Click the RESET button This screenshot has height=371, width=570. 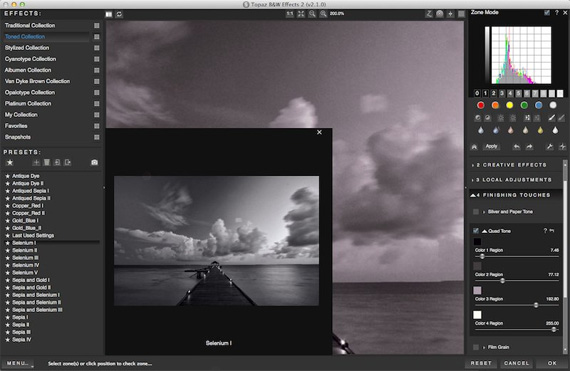click(x=481, y=363)
